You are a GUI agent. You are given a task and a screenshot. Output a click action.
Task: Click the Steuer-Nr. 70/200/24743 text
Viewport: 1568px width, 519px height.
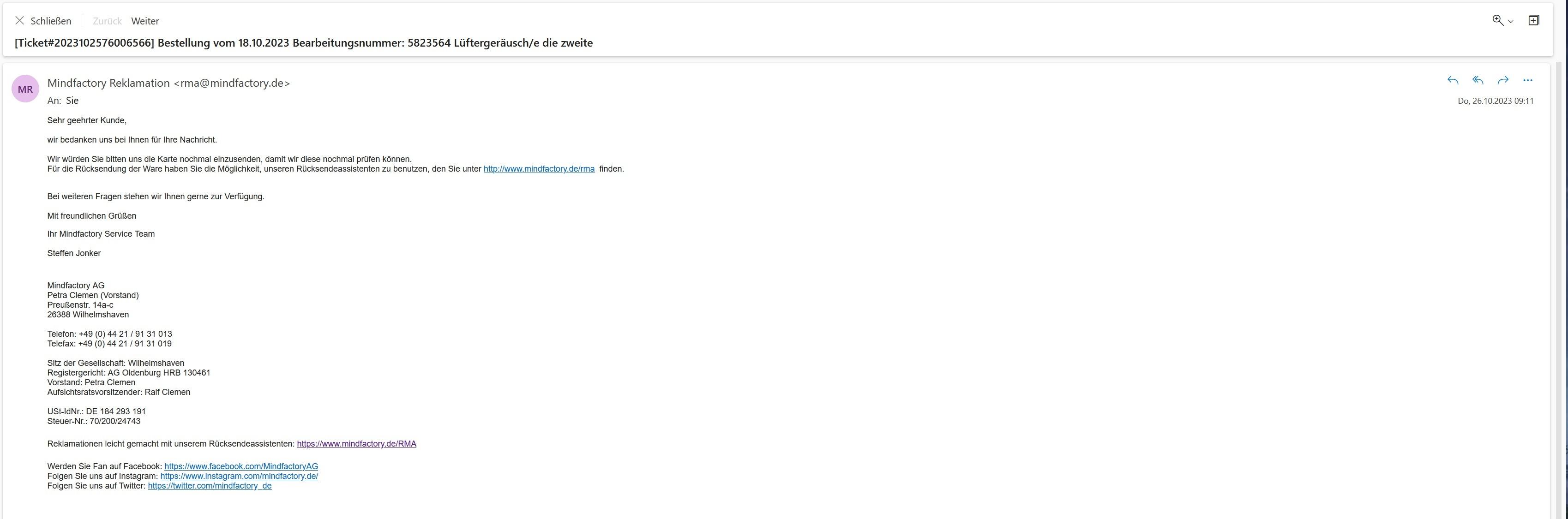point(94,421)
